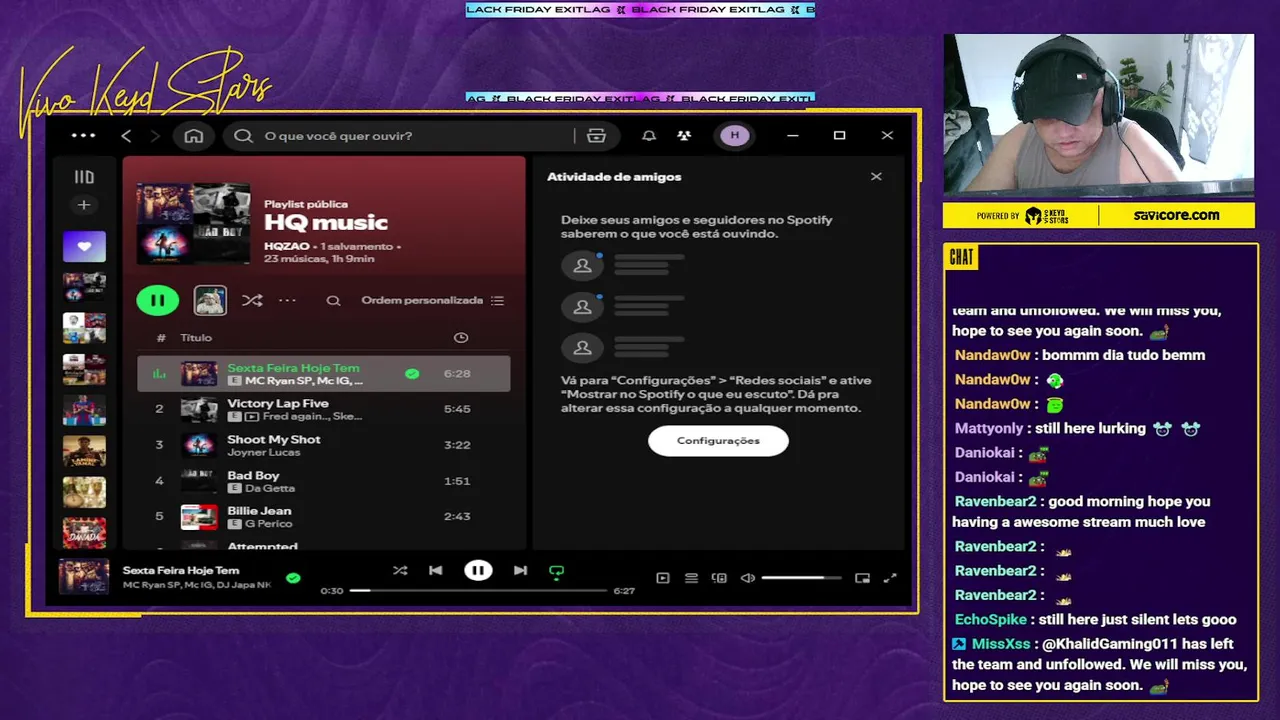
Task: Select track 'Billie Jean'
Action: 324,517
